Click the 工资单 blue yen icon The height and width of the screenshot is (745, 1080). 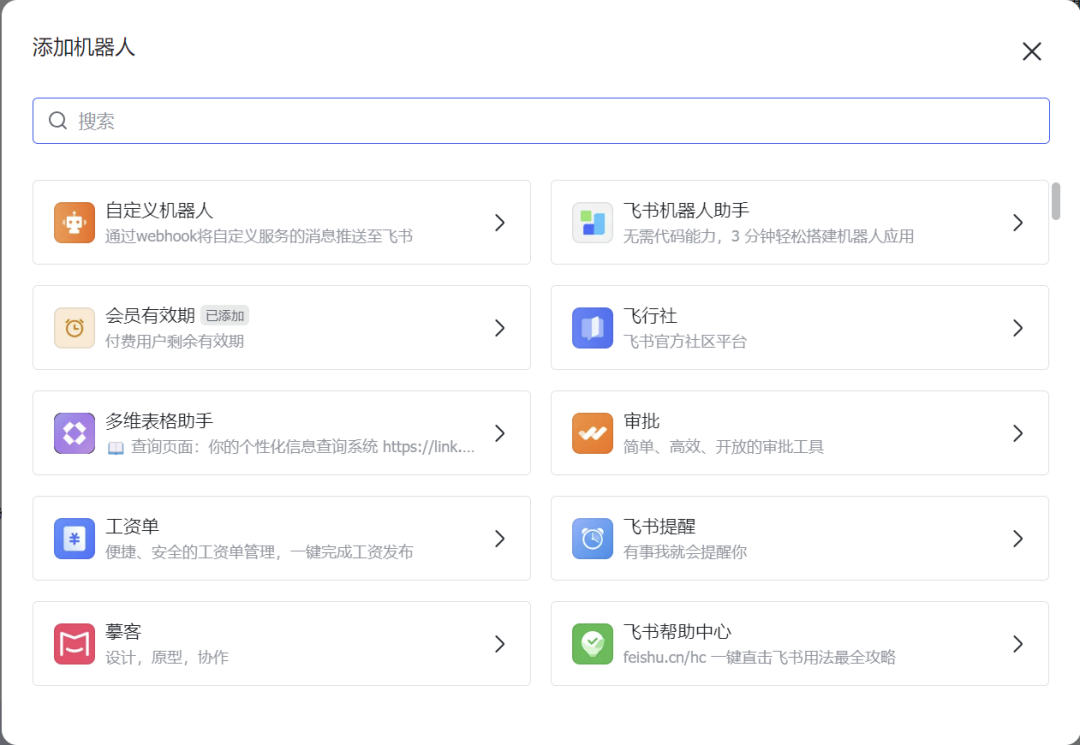[x=74, y=538]
